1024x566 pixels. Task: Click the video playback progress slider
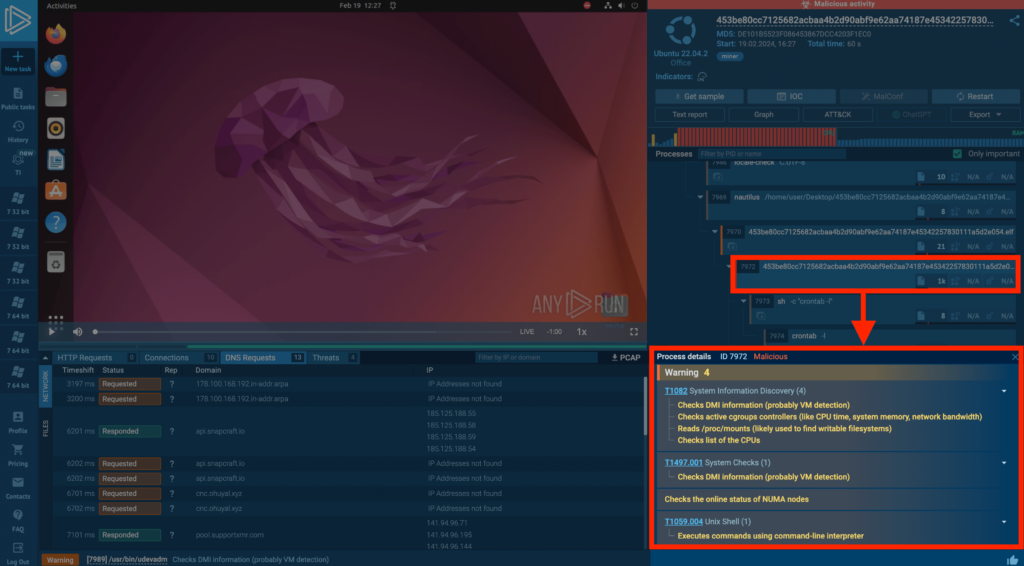pyautogui.click(x=300, y=331)
